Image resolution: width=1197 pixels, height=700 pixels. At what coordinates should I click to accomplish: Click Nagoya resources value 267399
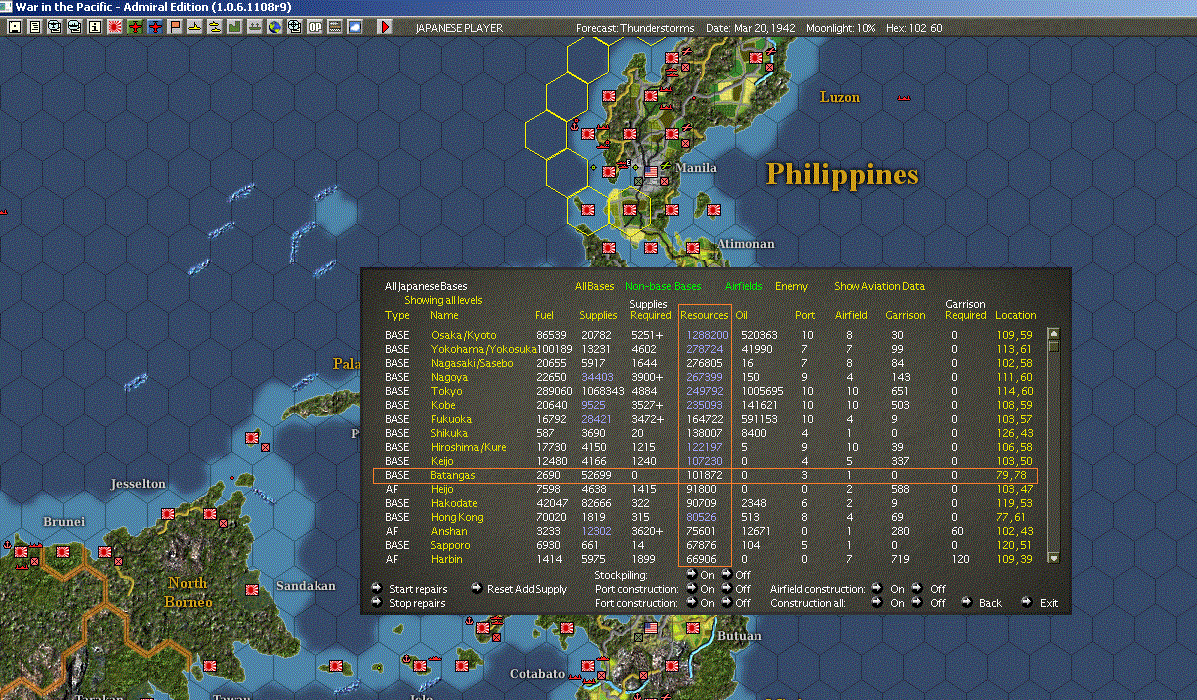[x=704, y=377]
